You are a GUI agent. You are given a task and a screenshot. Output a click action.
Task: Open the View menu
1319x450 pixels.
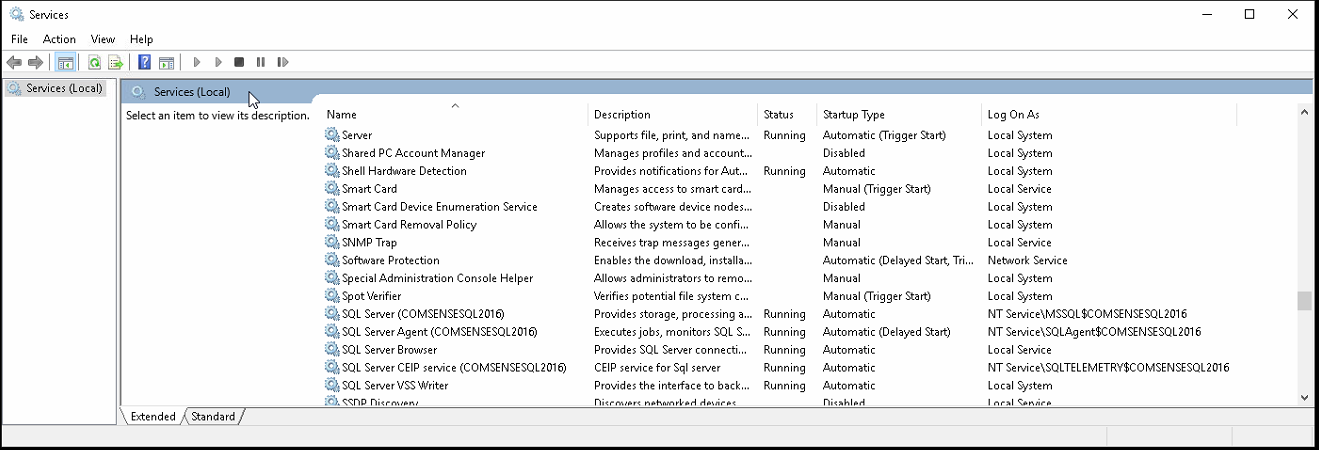103,39
